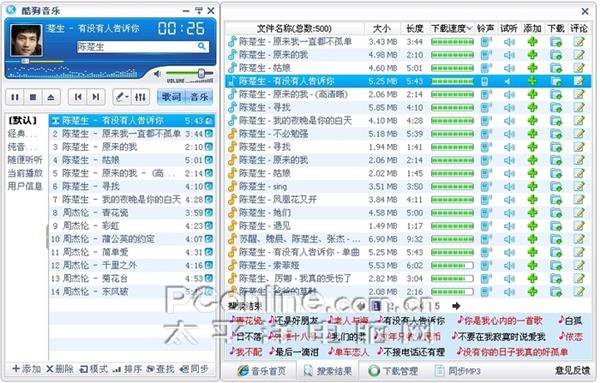Click the search magnifier in player
The image size is (600, 383).
point(202,47)
